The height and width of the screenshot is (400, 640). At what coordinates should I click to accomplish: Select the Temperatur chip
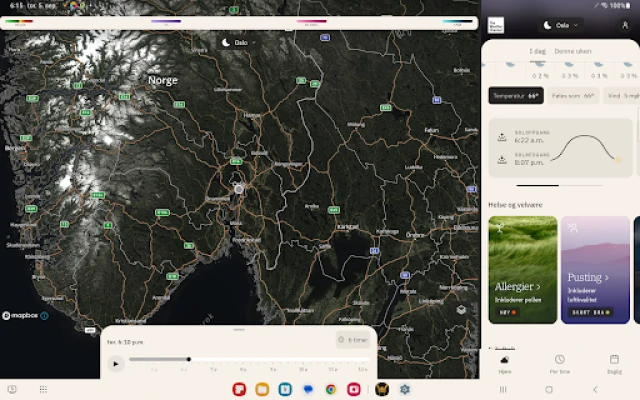tap(515, 96)
